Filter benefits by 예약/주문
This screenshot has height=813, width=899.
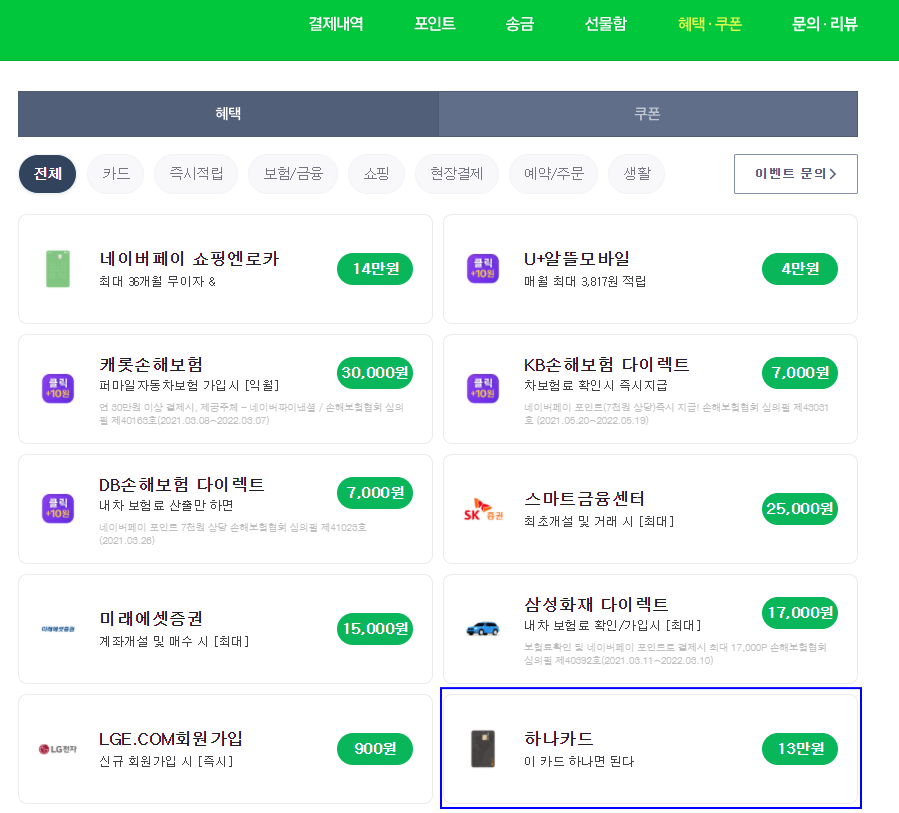tap(554, 174)
